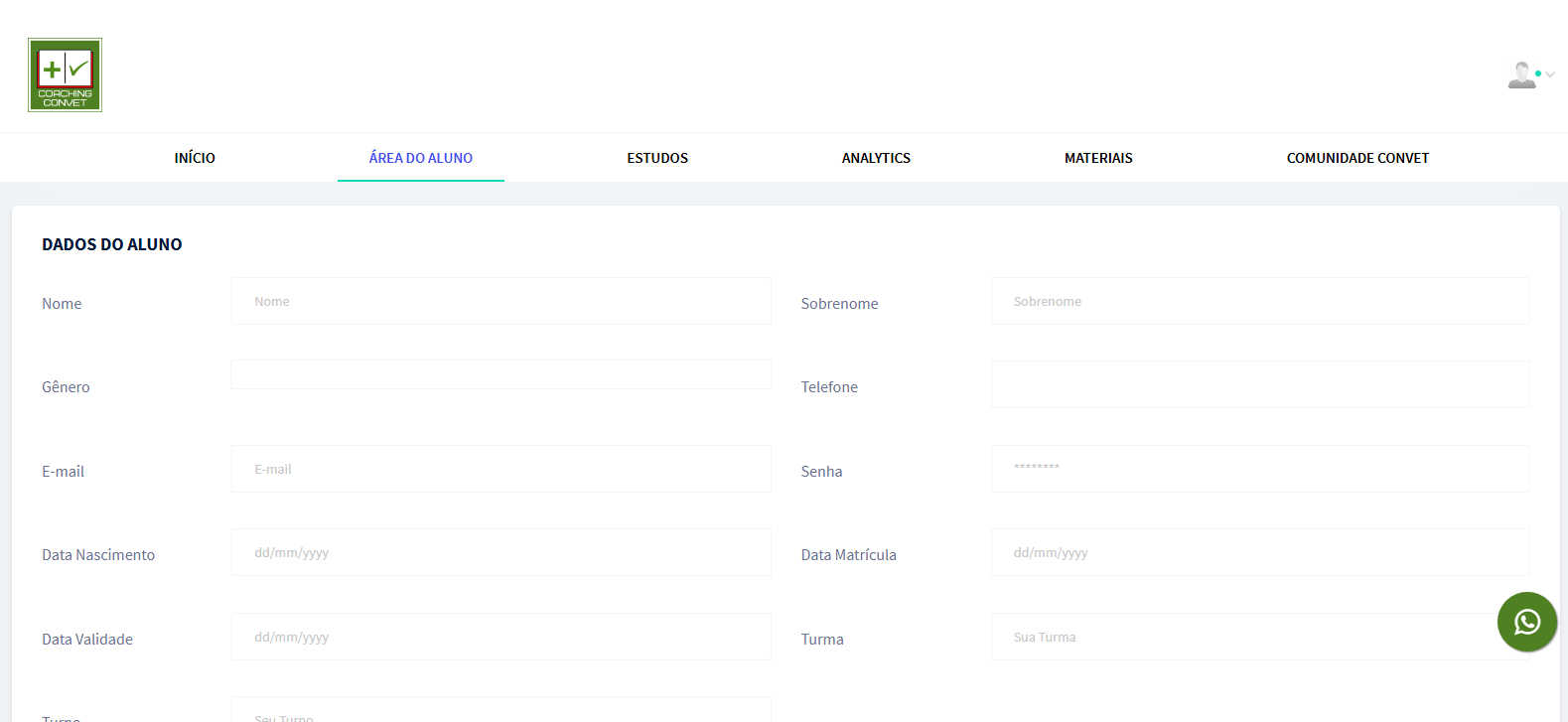Select the ÁREA DO ALUNO tab
This screenshot has height=722, width=1568.
click(x=420, y=158)
